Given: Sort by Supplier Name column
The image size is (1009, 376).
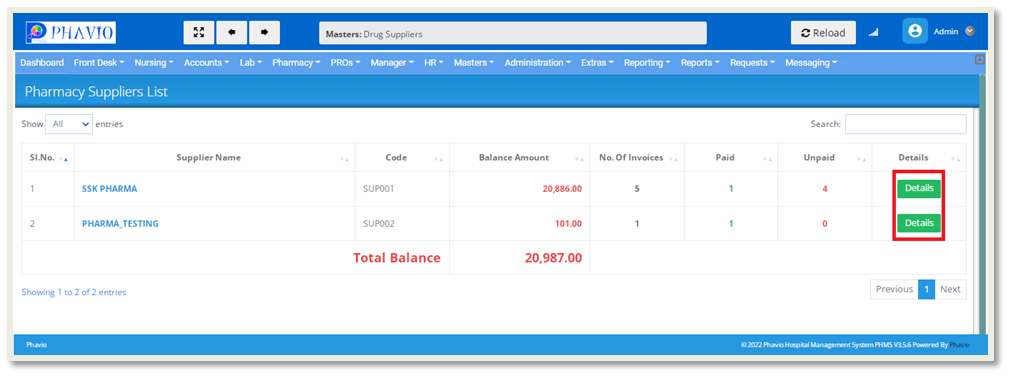Looking at the screenshot, I should tap(214, 158).
